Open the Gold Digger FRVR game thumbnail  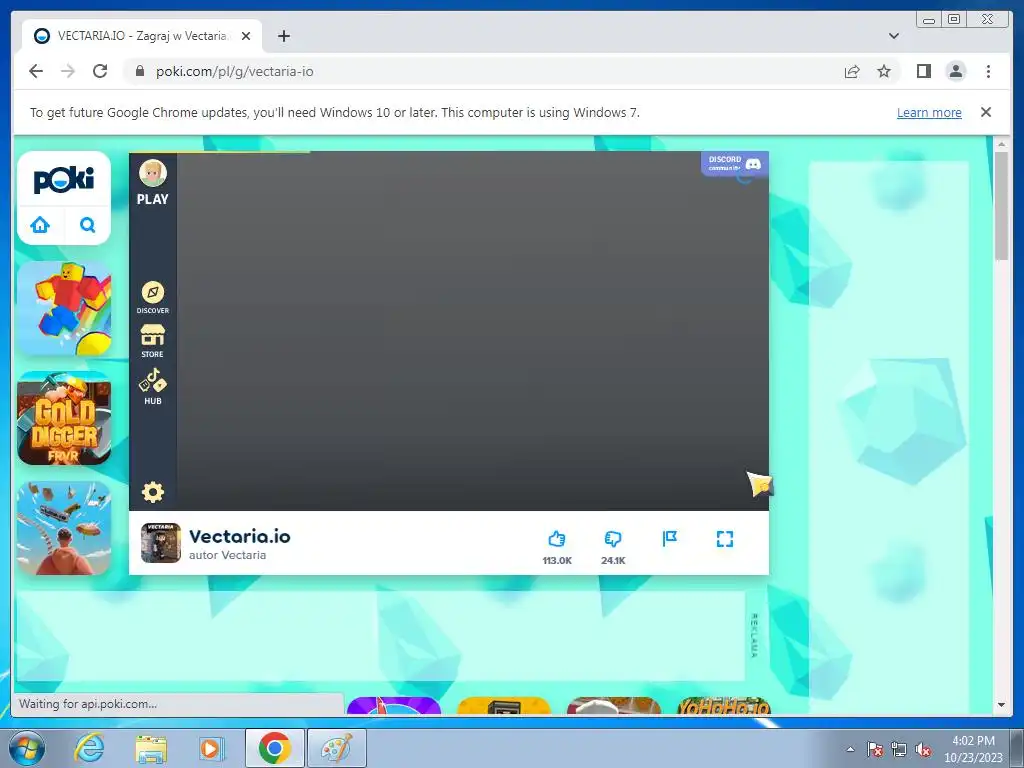coord(64,418)
